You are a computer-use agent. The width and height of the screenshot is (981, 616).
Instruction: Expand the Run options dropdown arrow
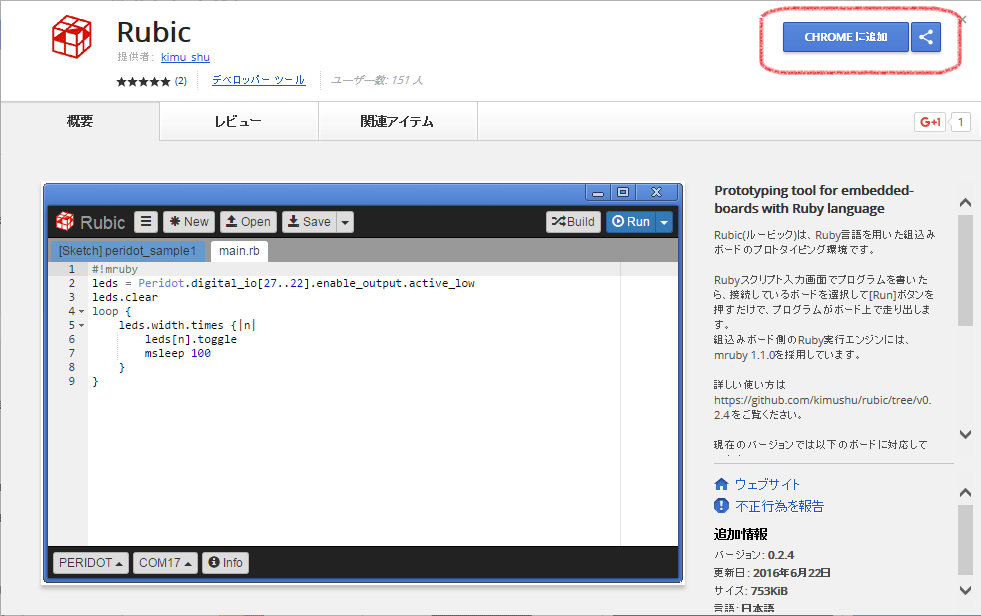click(x=664, y=222)
